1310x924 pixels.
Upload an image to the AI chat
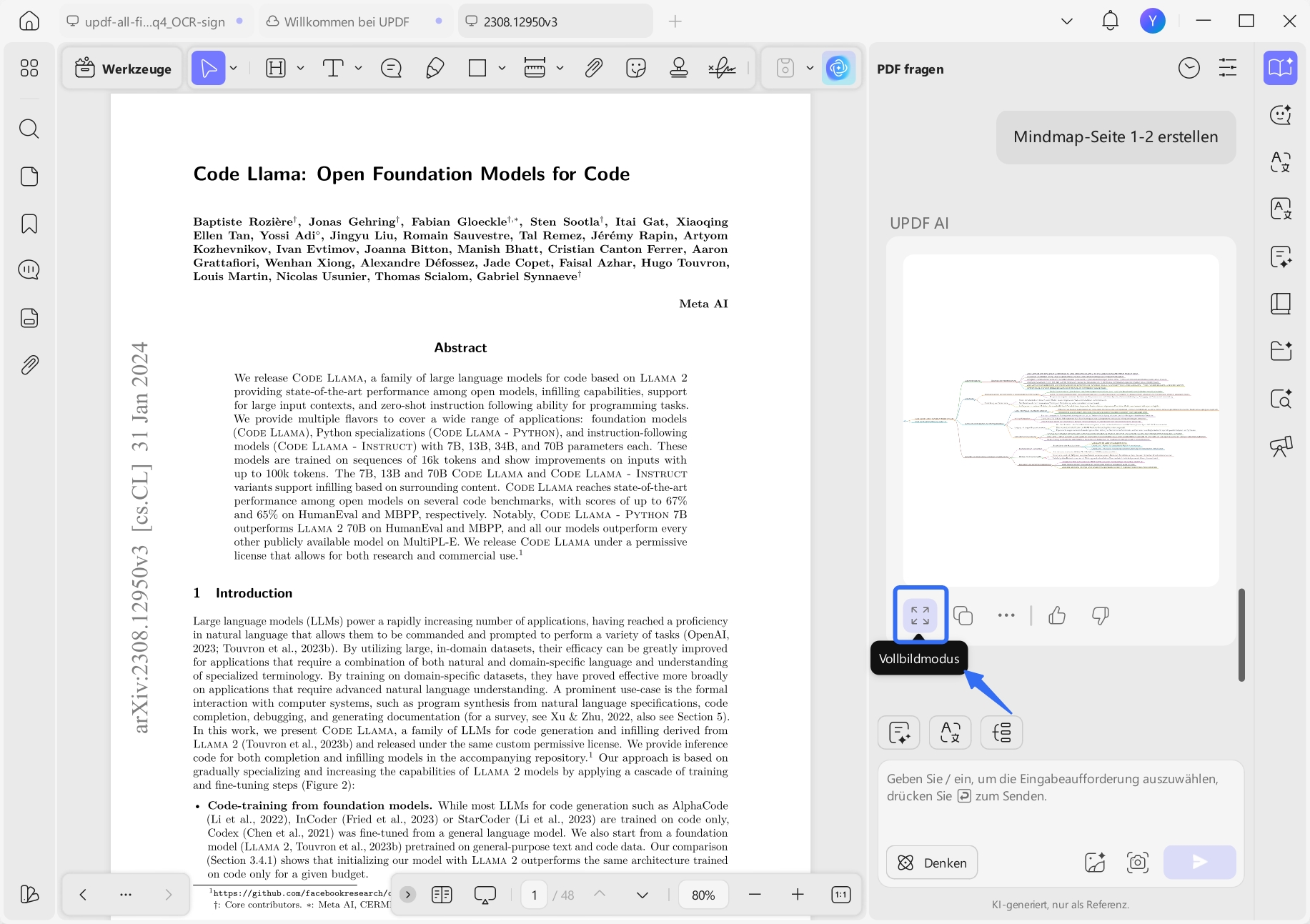click(x=1095, y=863)
